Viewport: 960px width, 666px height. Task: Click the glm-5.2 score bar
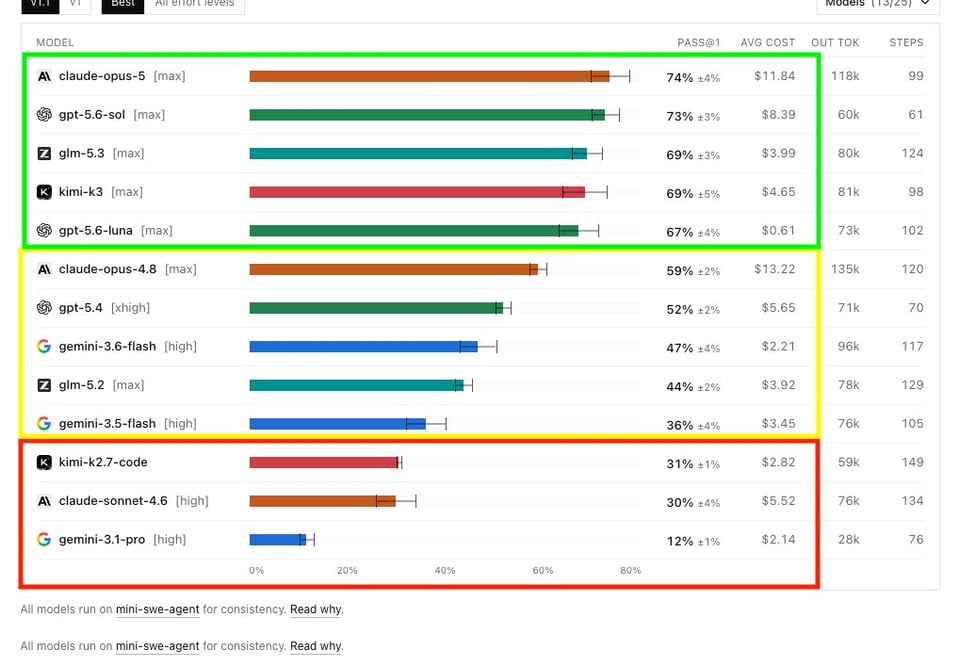(x=356, y=385)
